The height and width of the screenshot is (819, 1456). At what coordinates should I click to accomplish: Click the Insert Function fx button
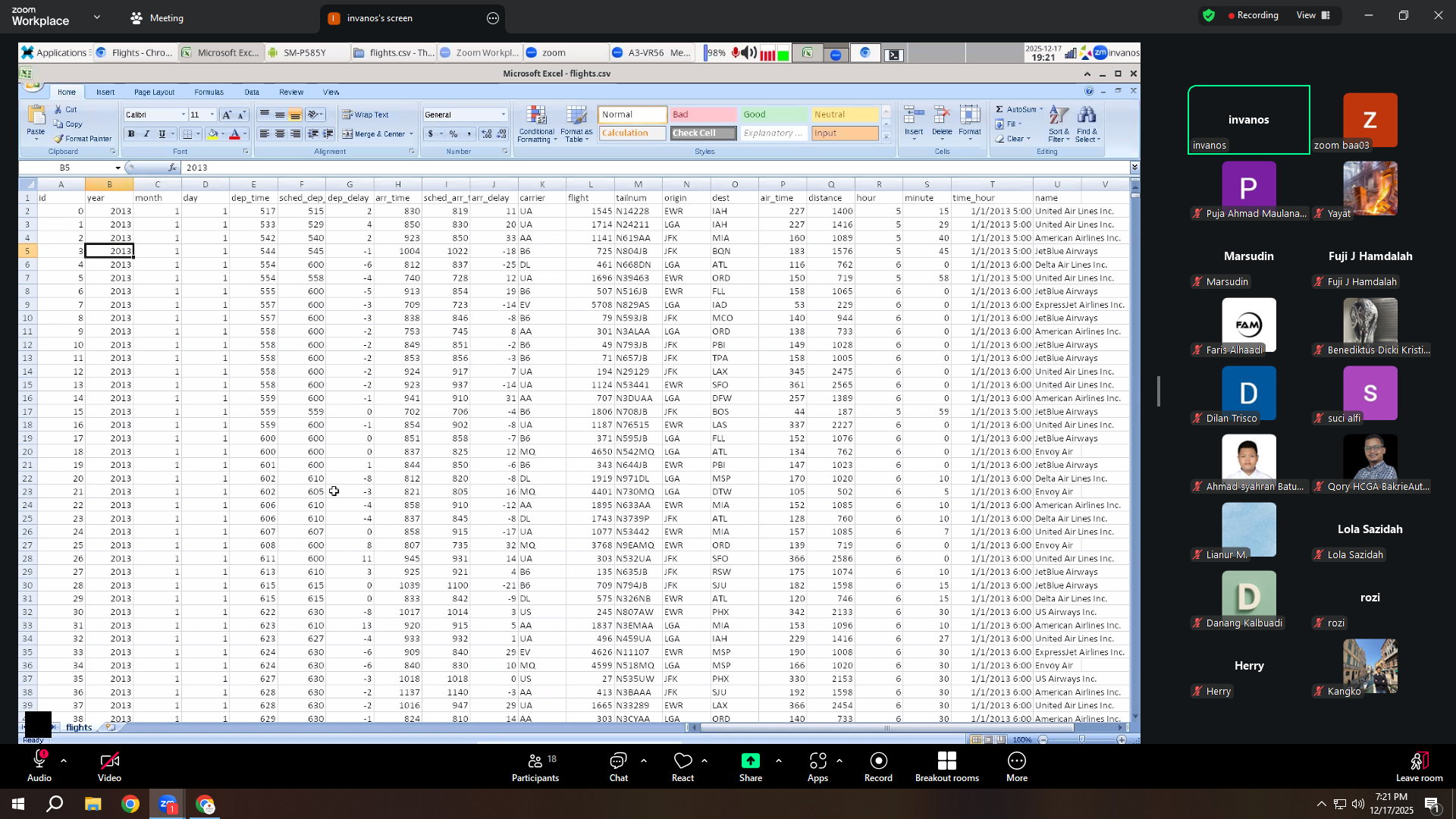tap(172, 168)
